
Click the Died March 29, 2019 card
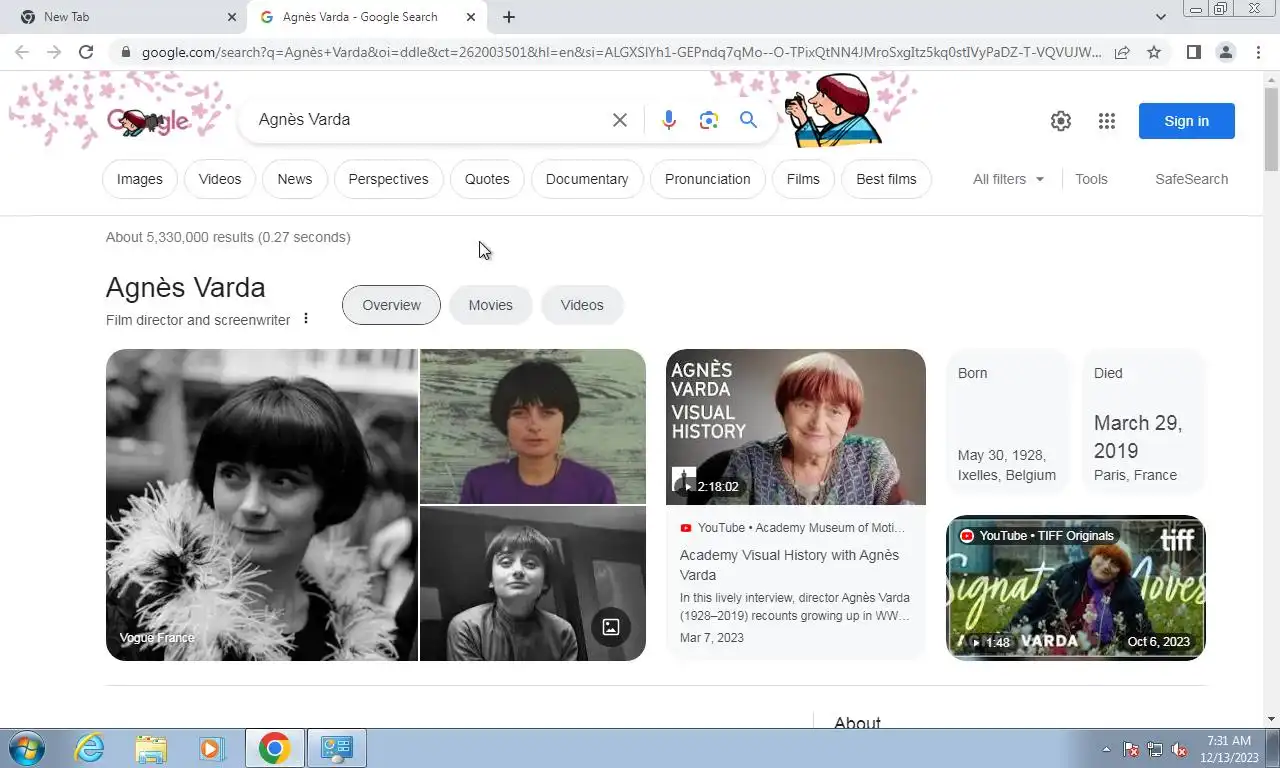1143,422
